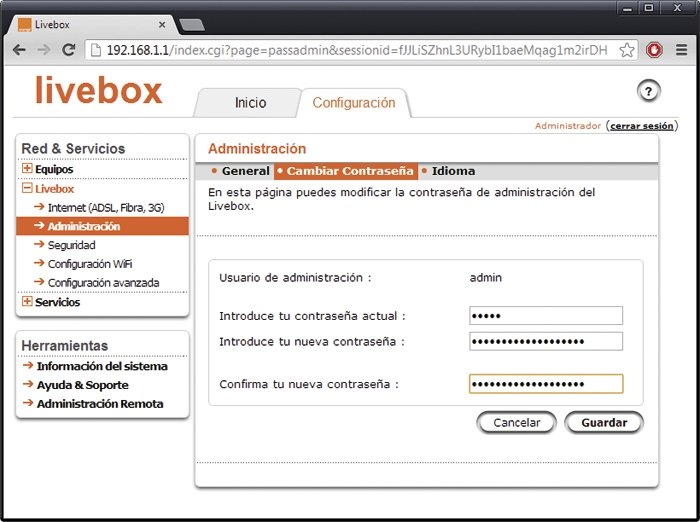
Task: Minimize the browser window
Action: click(x=628, y=8)
